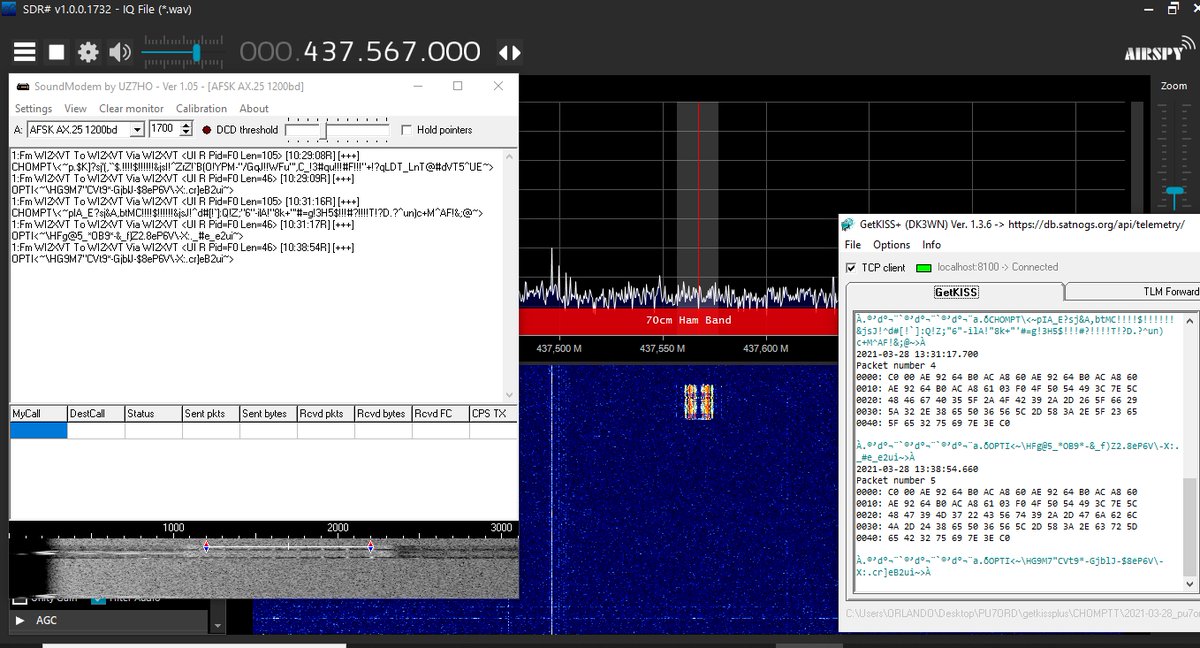Click the 1700 center frequency field

point(163,129)
